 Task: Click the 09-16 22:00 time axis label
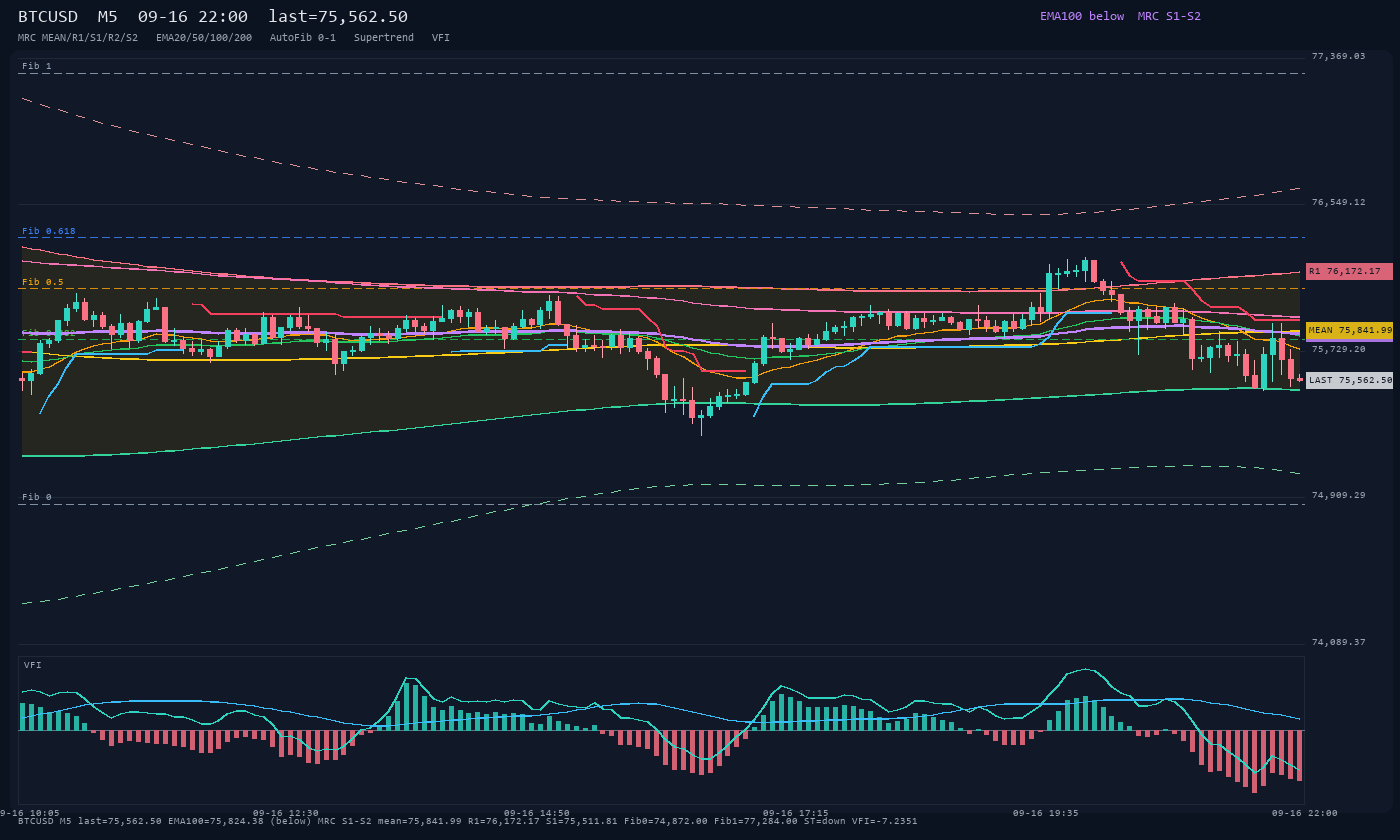pyautogui.click(x=1304, y=813)
